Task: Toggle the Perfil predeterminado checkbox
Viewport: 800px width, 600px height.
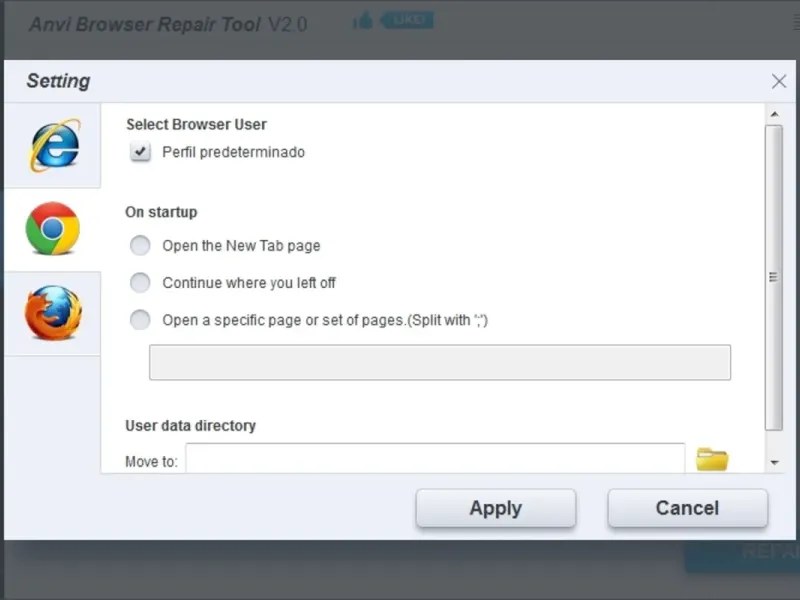Action: [x=141, y=153]
